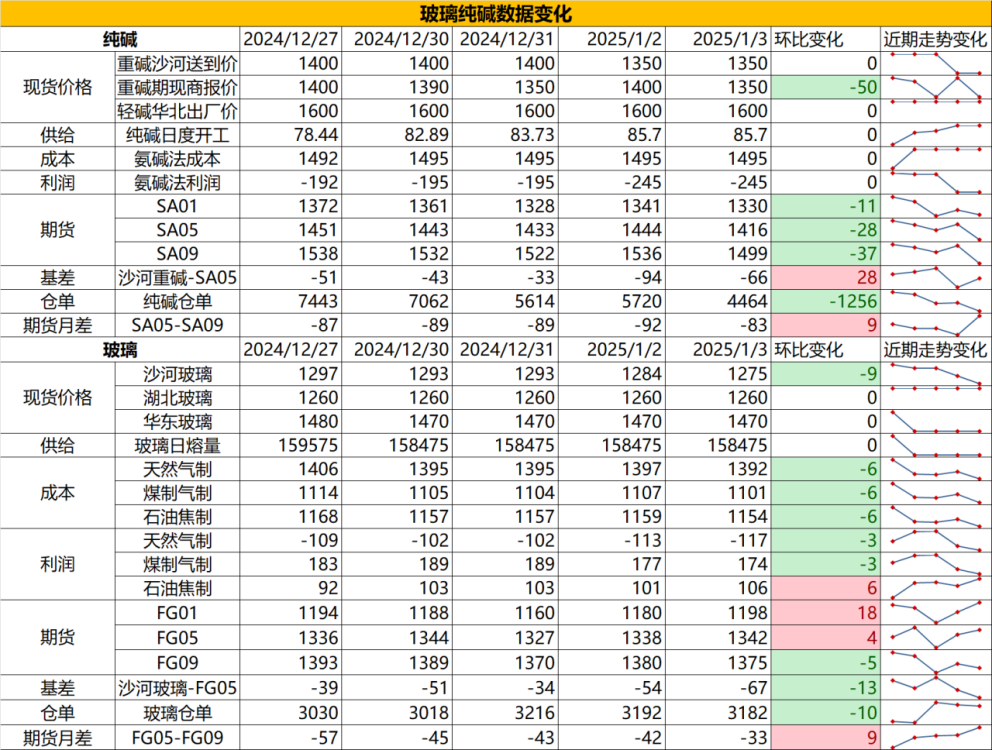Select the 玻璃日熔量 label cell
Viewport: 992px width, 750px height.
tap(177, 446)
